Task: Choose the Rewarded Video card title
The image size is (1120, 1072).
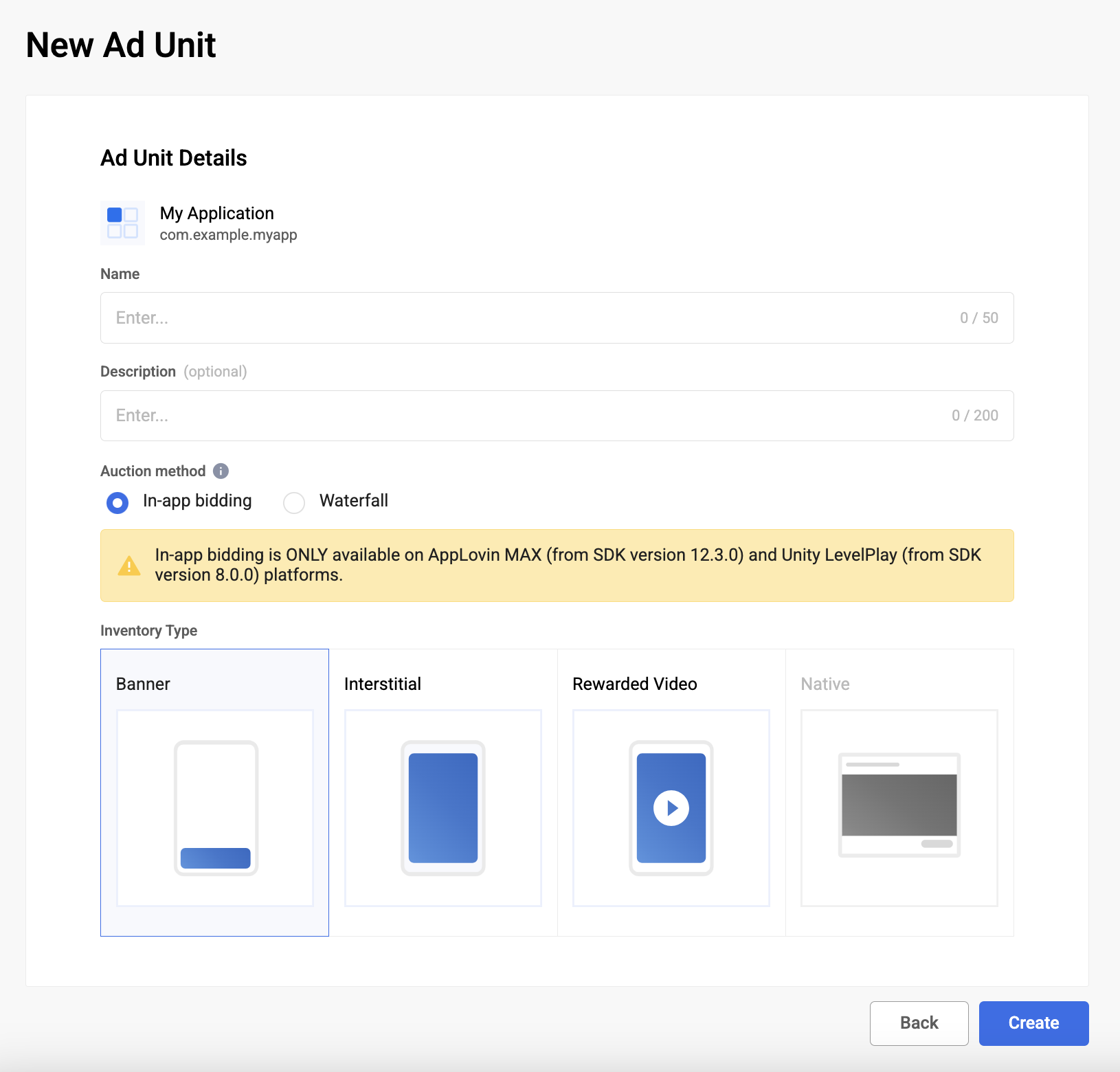Action: point(634,684)
